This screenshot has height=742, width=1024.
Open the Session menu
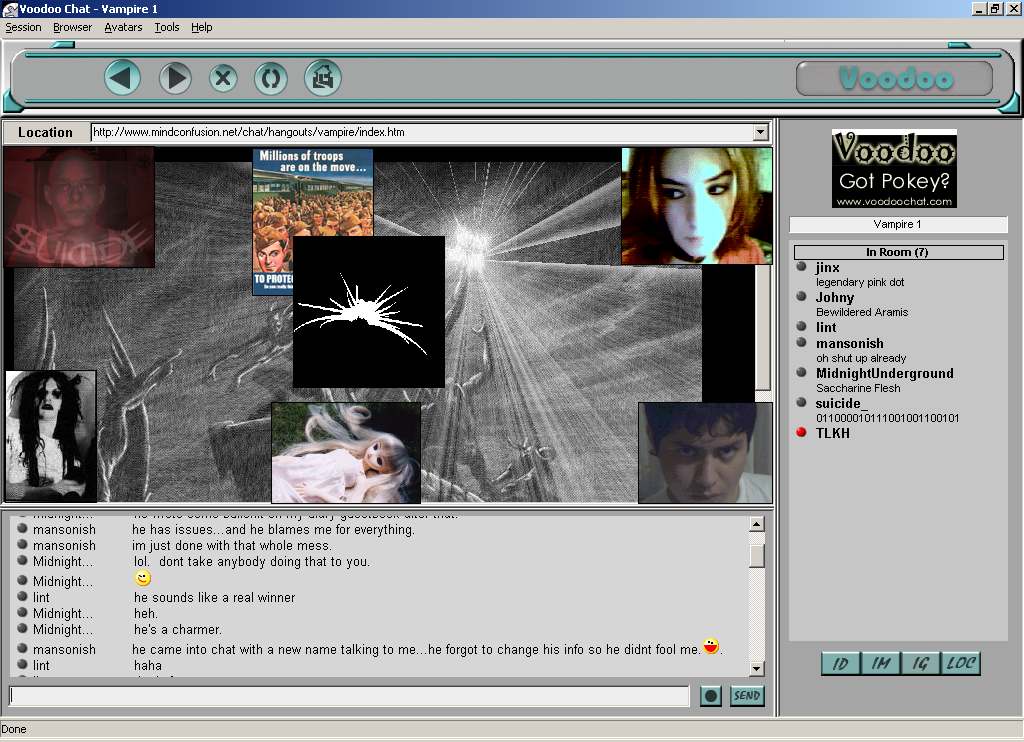click(23, 27)
